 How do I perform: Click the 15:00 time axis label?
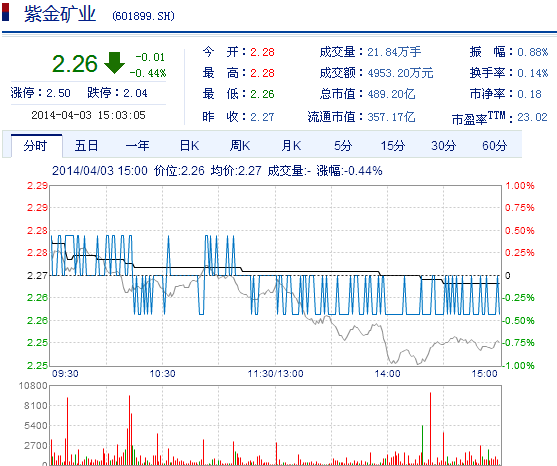click(x=485, y=374)
